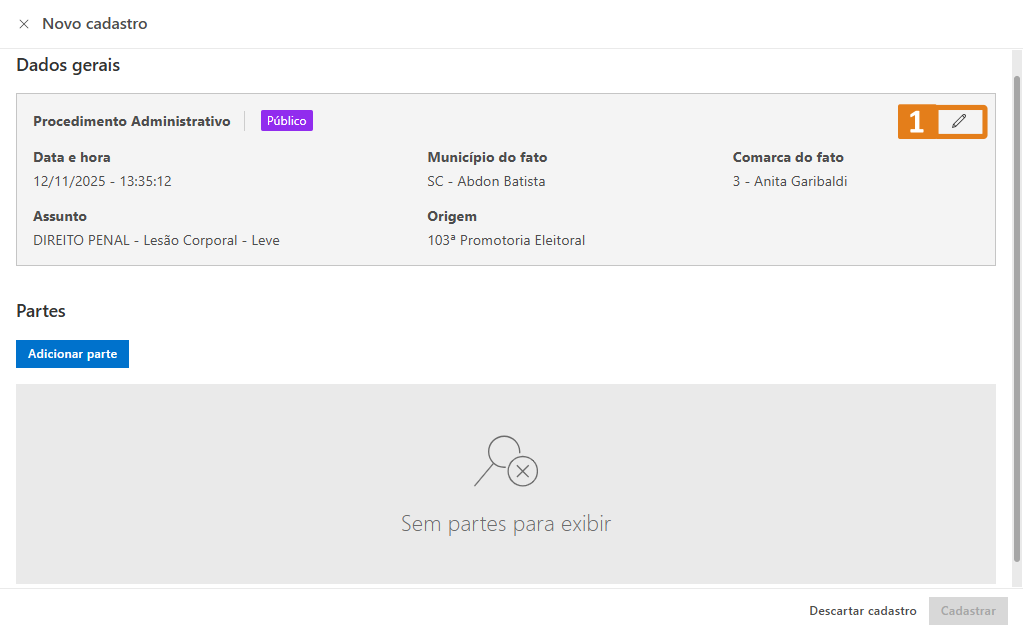Click the close icon beside Novo cadastro title
Viewport: 1023px width, 632px height.
24,23
